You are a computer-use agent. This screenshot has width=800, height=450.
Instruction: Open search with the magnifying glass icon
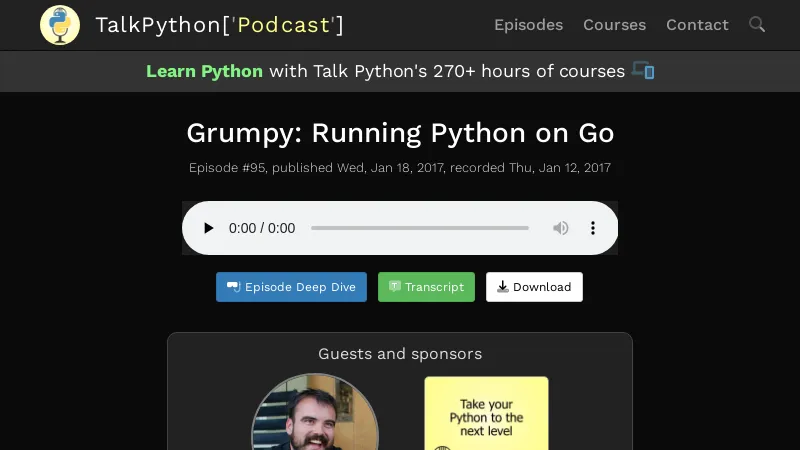[757, 25]
